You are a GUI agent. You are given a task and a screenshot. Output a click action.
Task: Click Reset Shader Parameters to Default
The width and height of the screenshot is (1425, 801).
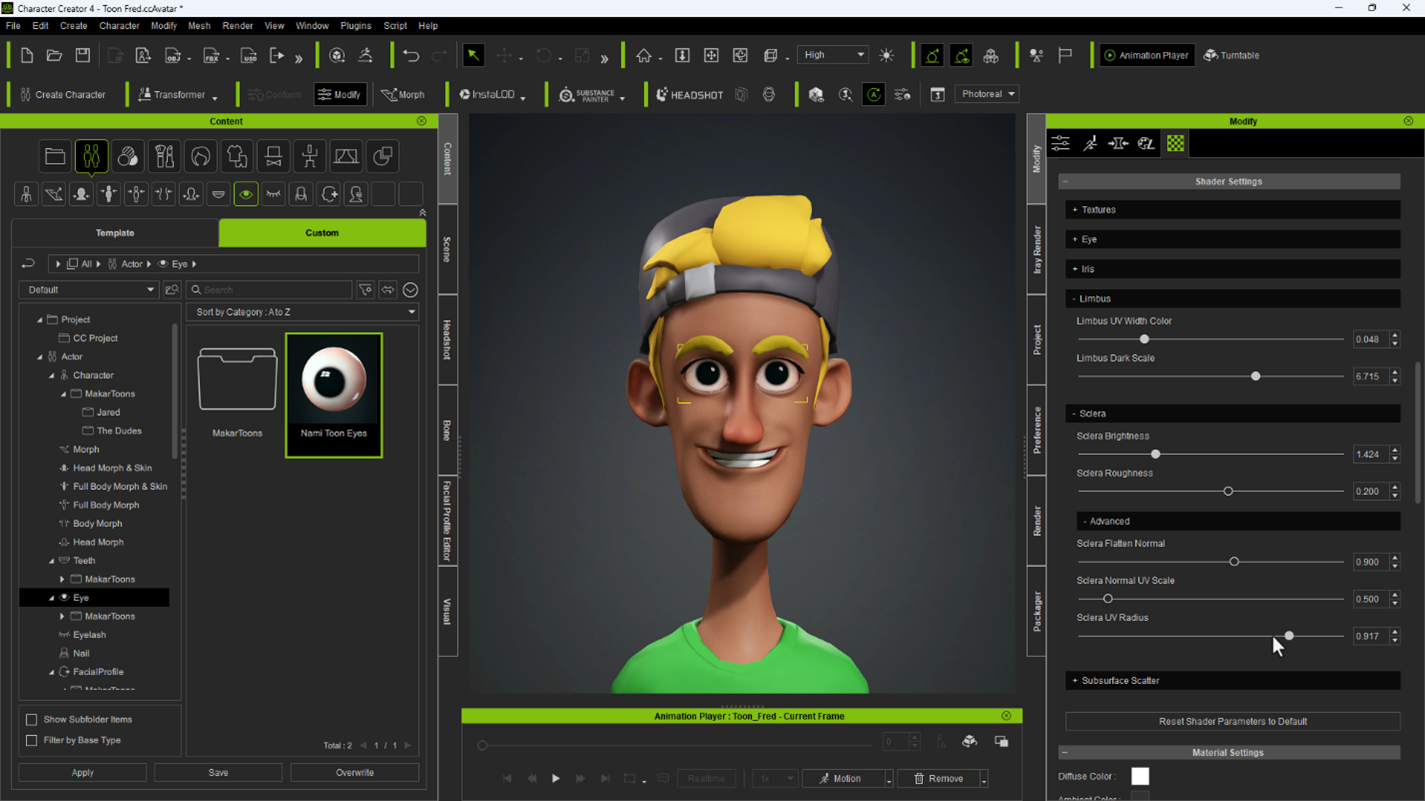click(1232, 722)
